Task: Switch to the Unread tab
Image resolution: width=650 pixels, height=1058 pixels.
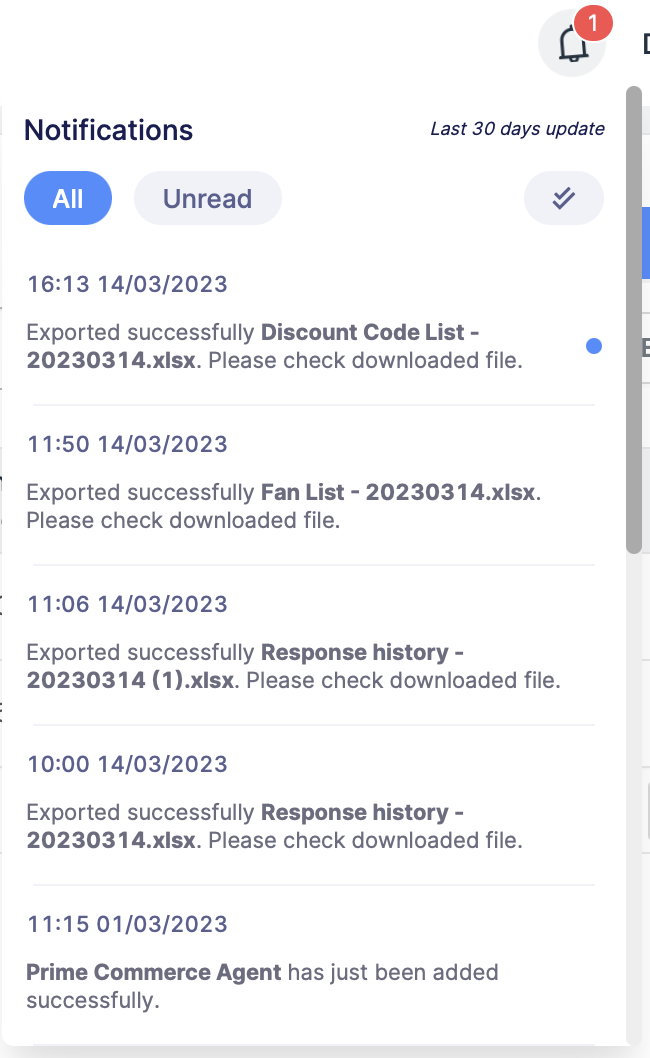Action: pyautogui.click(x=207, y=198)
